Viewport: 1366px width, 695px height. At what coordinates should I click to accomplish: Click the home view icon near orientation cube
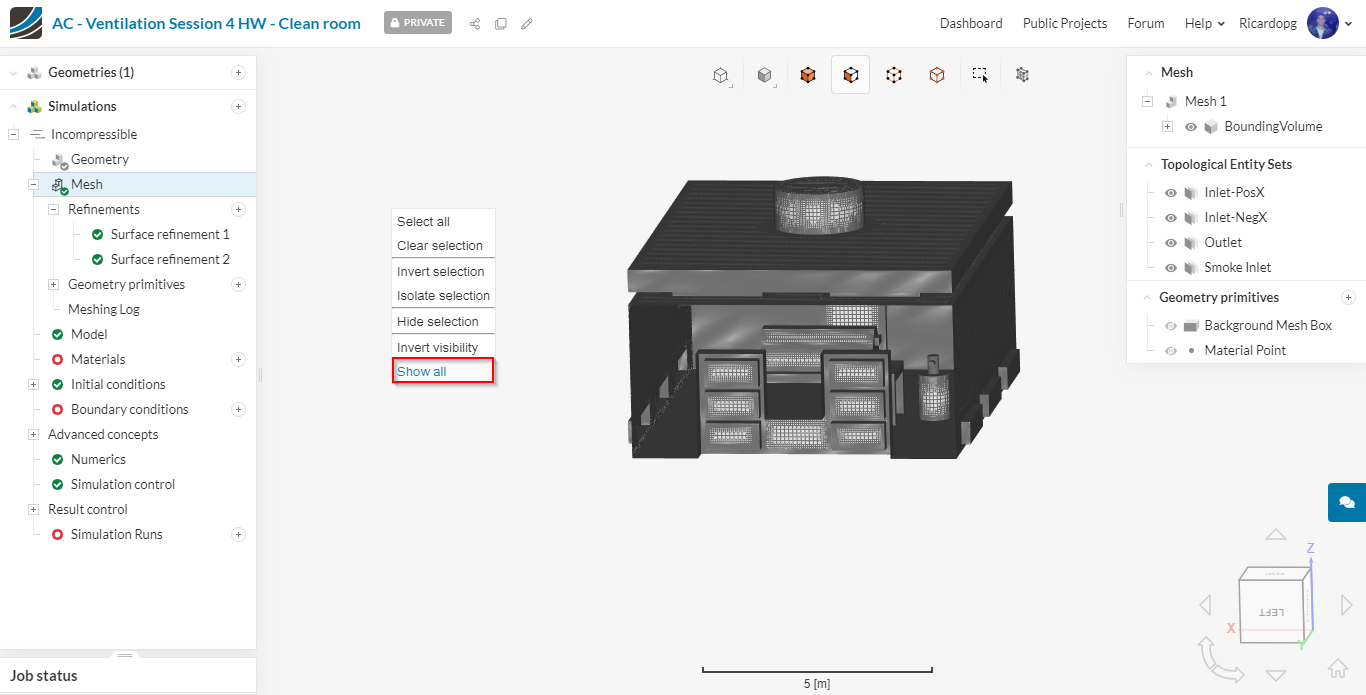(x=1337, y=668)
